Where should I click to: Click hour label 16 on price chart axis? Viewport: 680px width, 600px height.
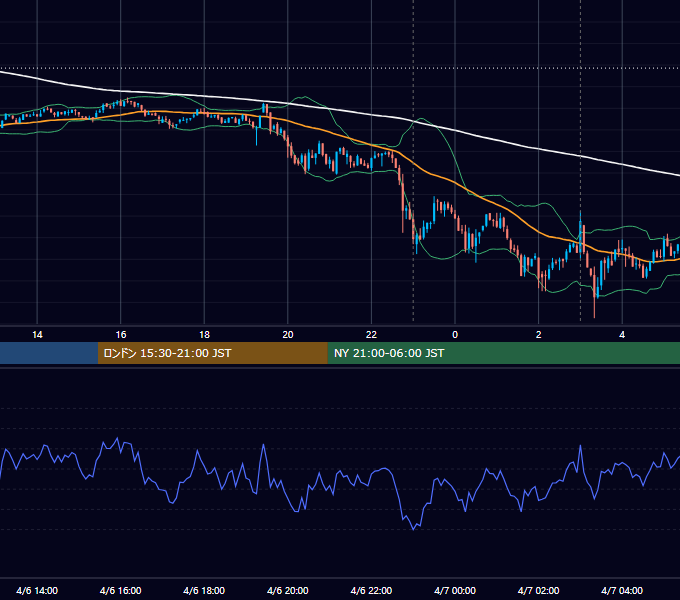click(121, 335)
